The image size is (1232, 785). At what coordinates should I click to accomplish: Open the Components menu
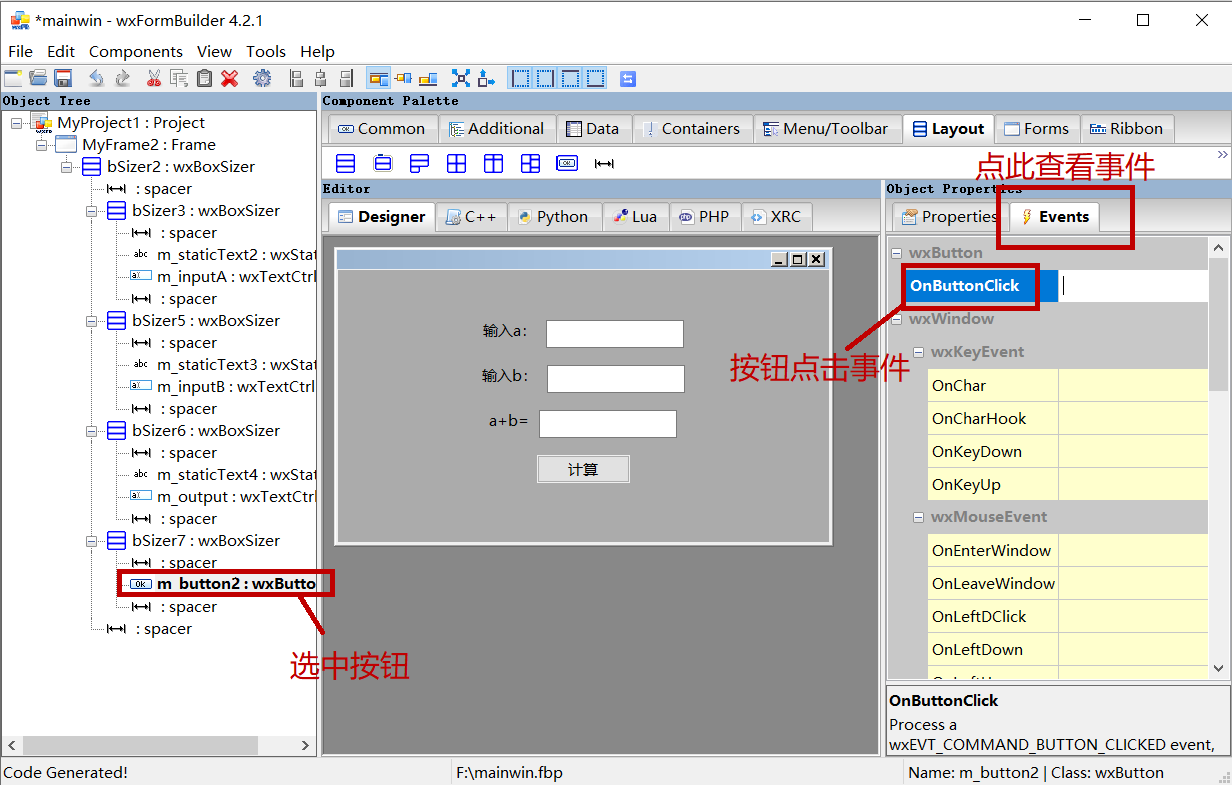point(135,51)
